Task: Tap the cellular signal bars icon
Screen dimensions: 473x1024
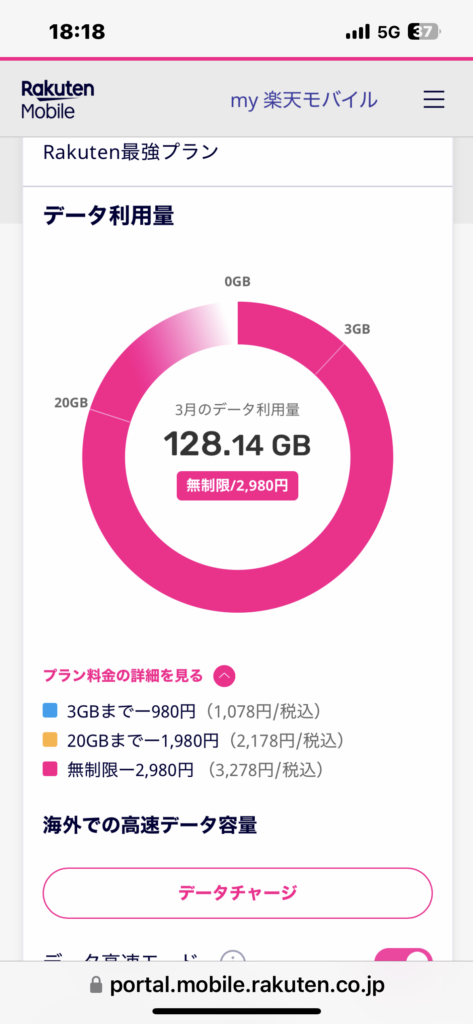Action: pos(358,32)
